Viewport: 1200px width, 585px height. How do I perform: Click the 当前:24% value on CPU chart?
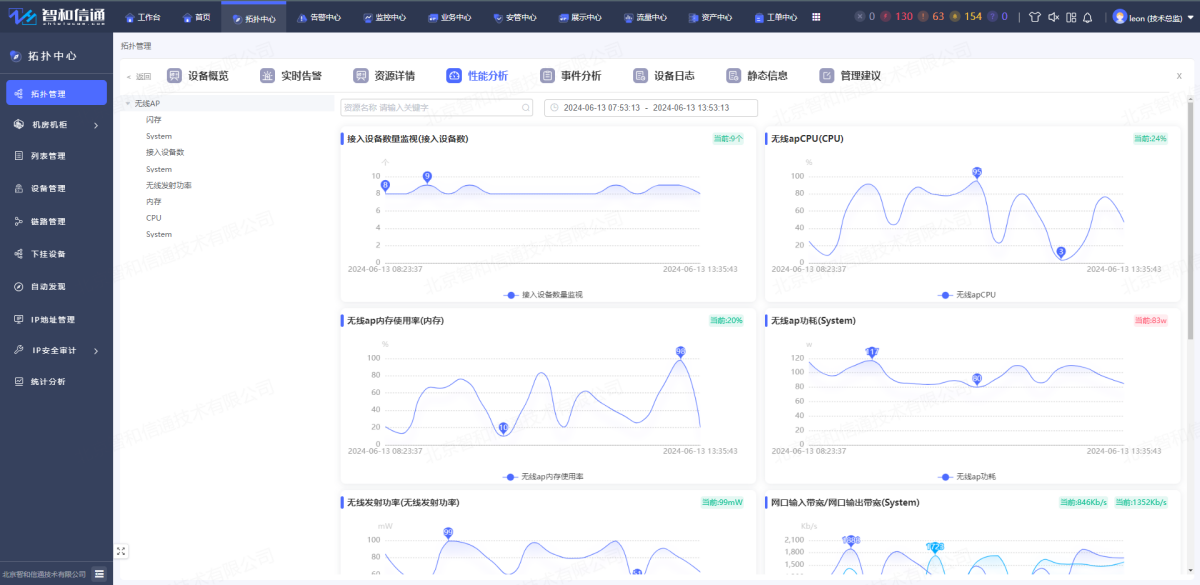1150,138
